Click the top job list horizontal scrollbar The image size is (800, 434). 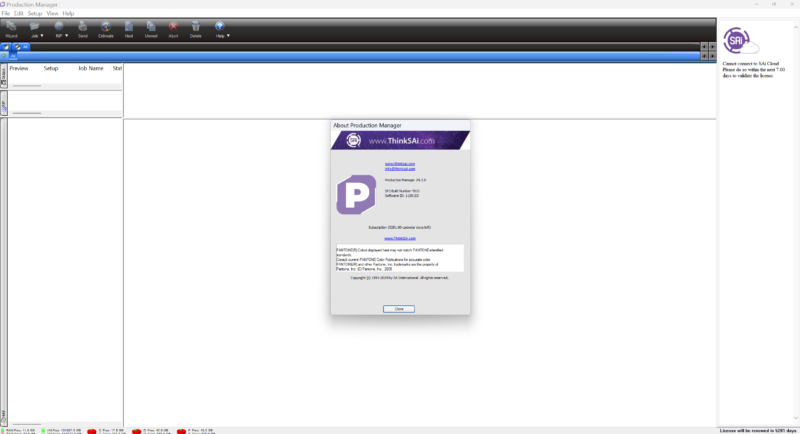pyautogui.click(x=27, y=86)
